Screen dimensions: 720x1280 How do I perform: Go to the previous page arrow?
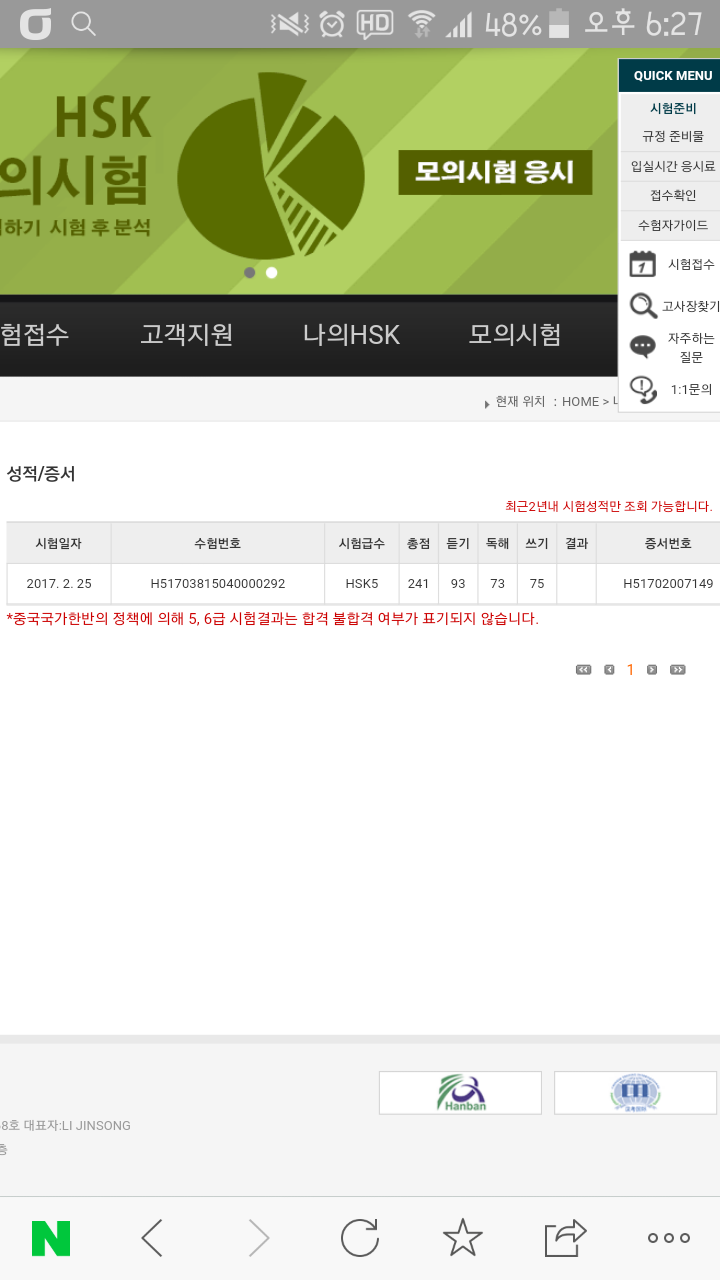609,670
